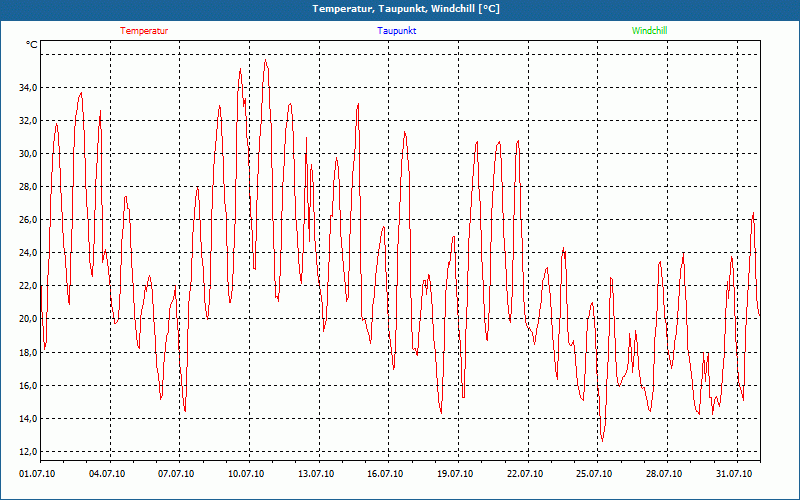
Task: Click the 22.07.10 date label
Action: pyautogui.click(x=525, y=474)
